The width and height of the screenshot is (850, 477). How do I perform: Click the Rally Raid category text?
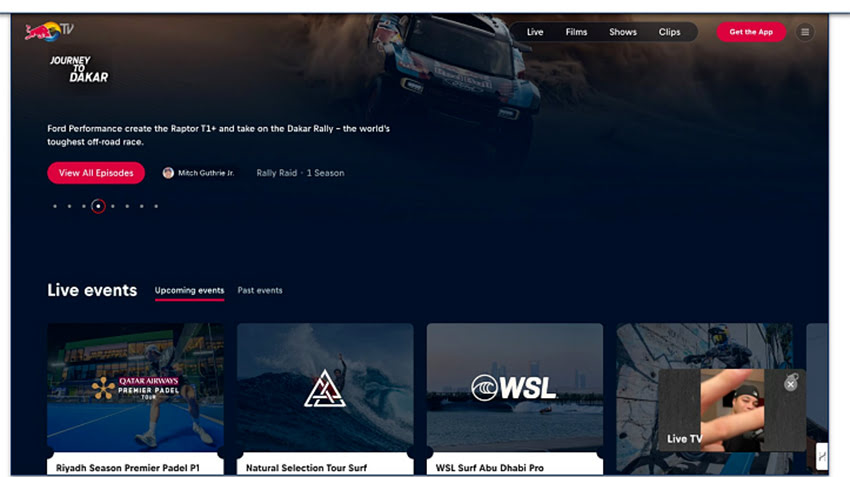tap(276, 173)
